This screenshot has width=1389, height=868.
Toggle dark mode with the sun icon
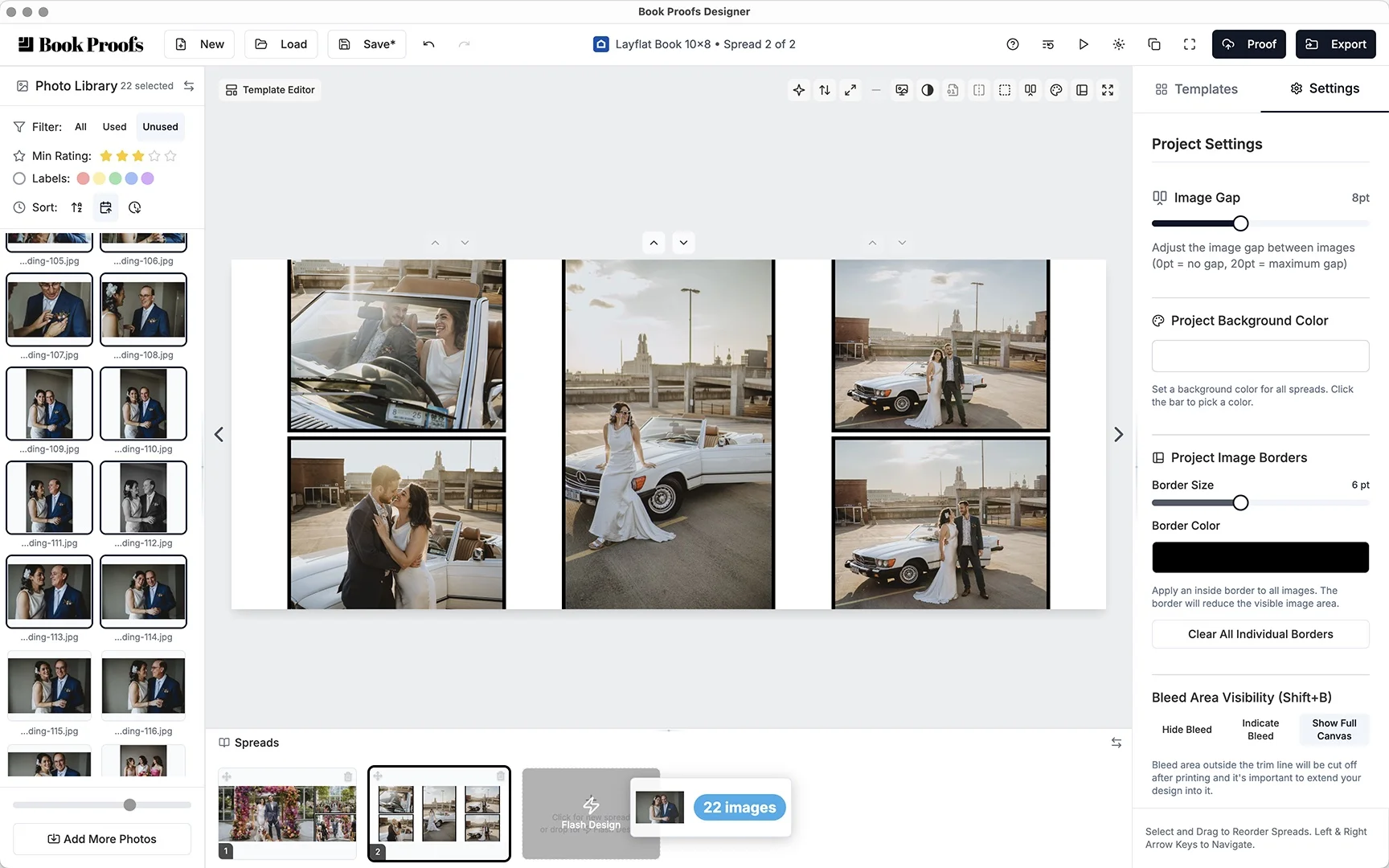coord(1118,44)
